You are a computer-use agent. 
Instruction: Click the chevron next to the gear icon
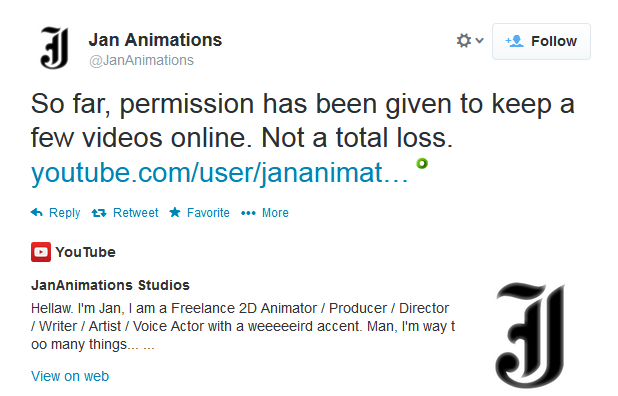coord(480,40)
